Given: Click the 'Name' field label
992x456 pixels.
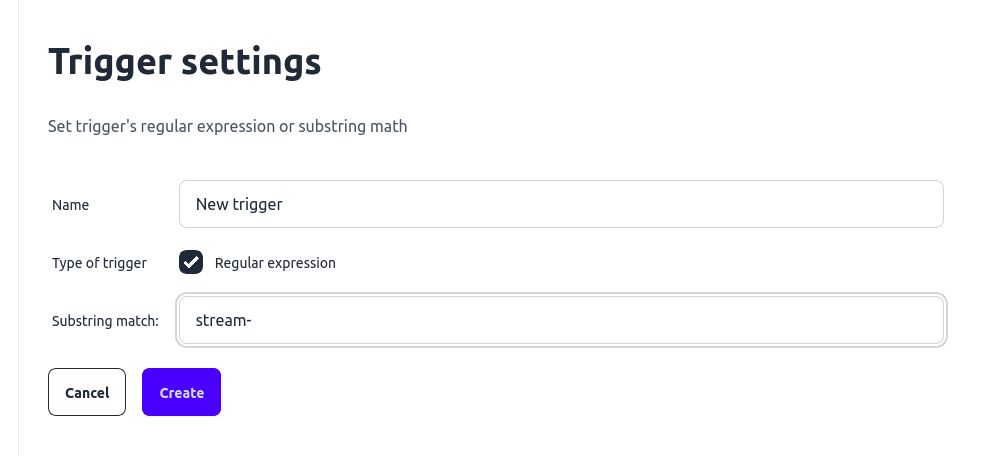Looking at the screenshot, I should point(70,205).
